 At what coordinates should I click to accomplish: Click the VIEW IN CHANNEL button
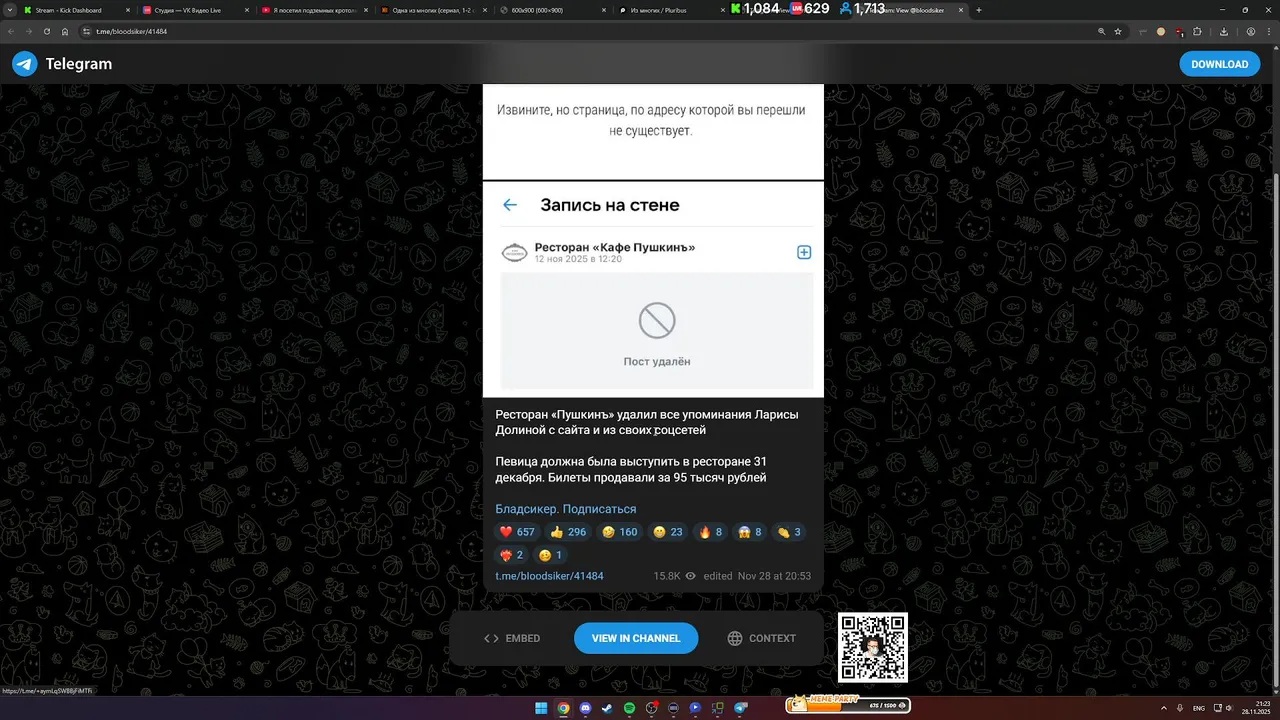coord(636,638)
